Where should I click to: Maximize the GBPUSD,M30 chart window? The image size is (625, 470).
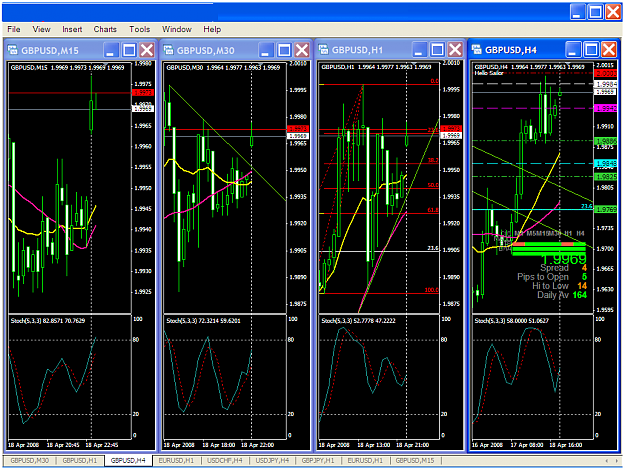[x=284, y=50]
